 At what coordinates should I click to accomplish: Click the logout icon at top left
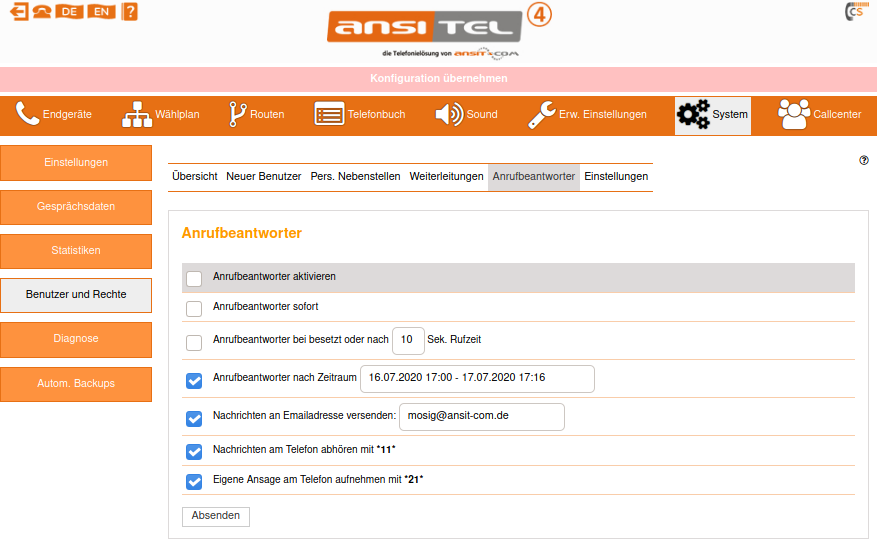pos(18,12)
